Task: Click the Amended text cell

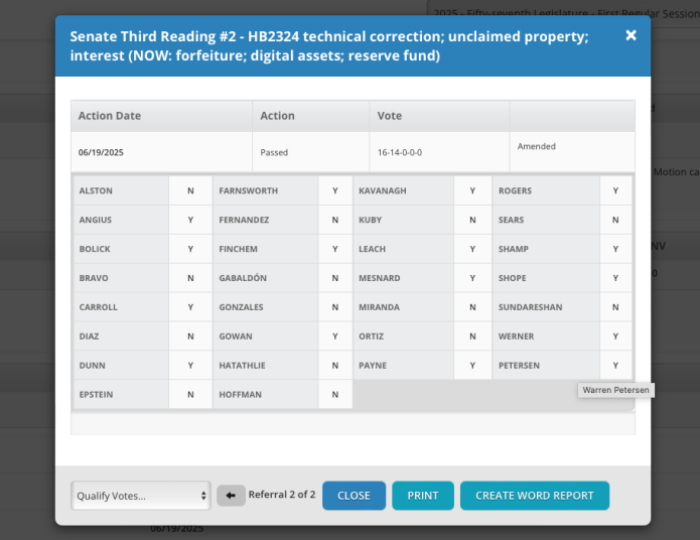Action: 537,147
